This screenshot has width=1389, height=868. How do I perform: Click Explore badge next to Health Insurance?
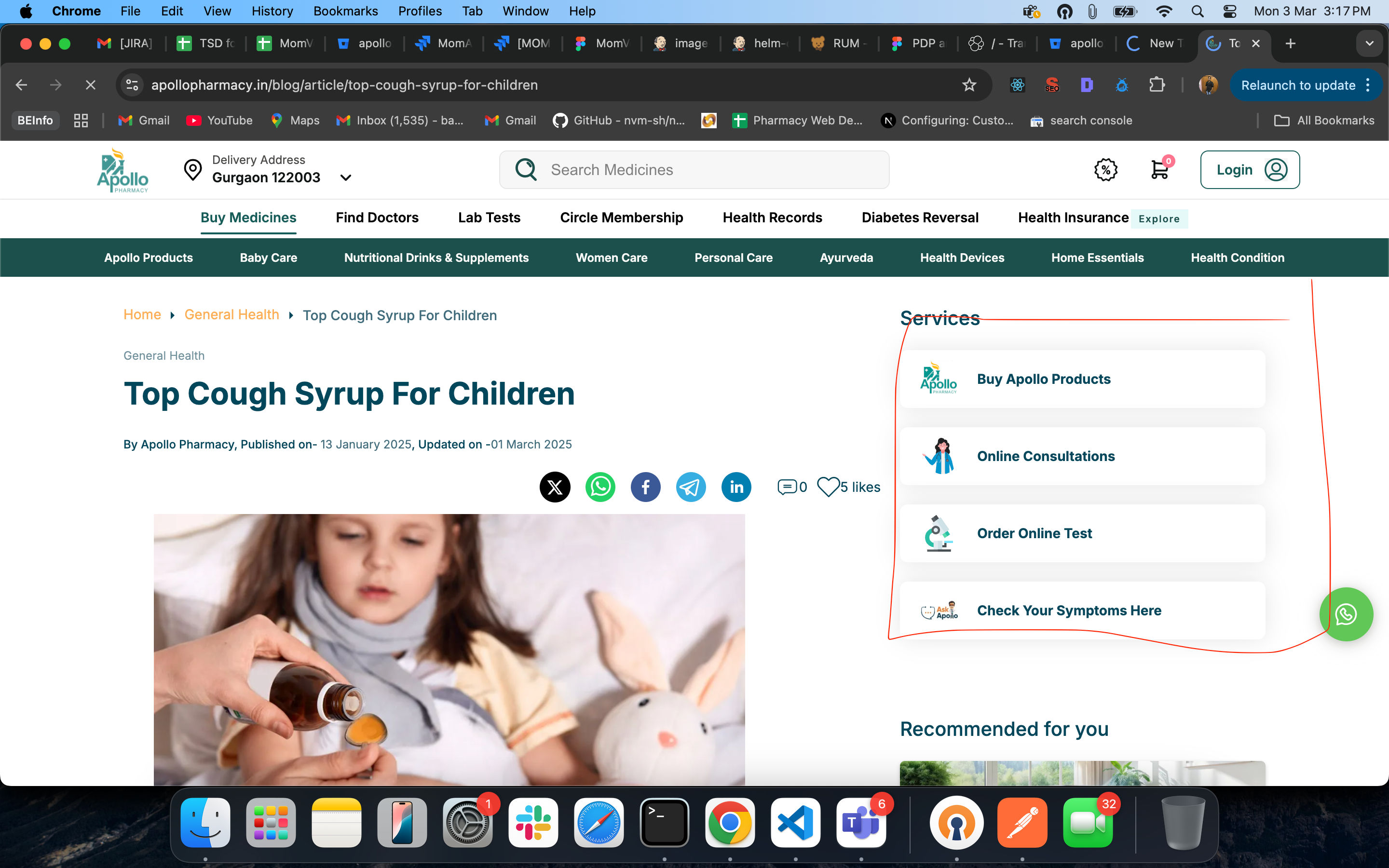point(1159,219)
